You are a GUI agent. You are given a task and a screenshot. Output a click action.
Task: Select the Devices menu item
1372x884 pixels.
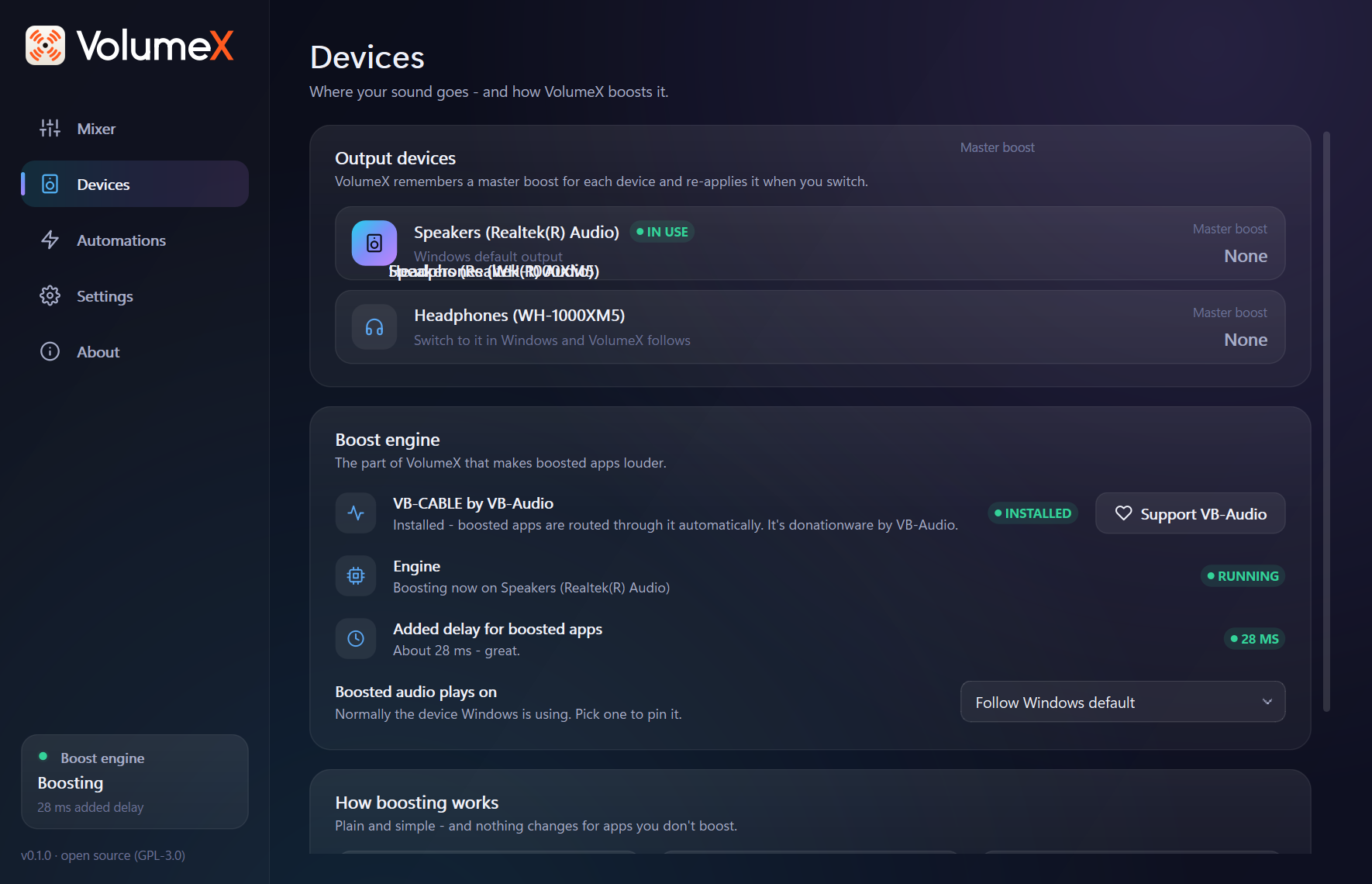click(135, 184)
